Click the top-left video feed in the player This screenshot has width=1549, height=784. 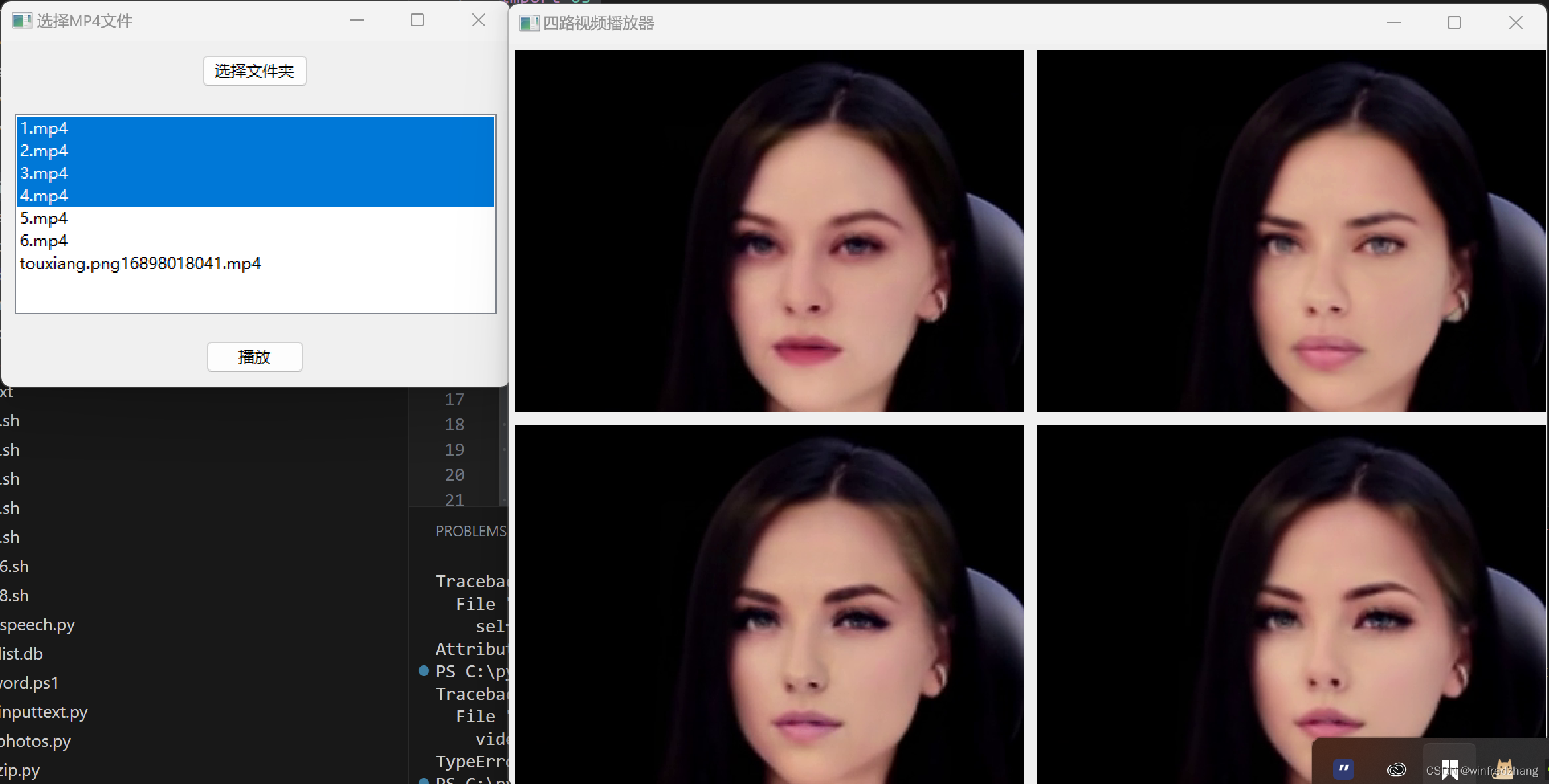770,231
